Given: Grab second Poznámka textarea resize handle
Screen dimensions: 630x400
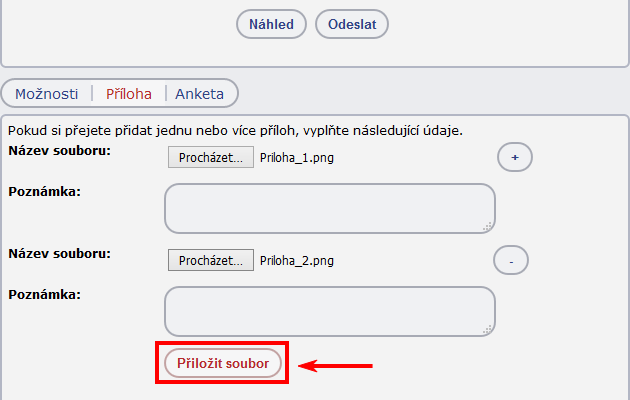Looking at the screenshot, I should (x=488, y=330).
